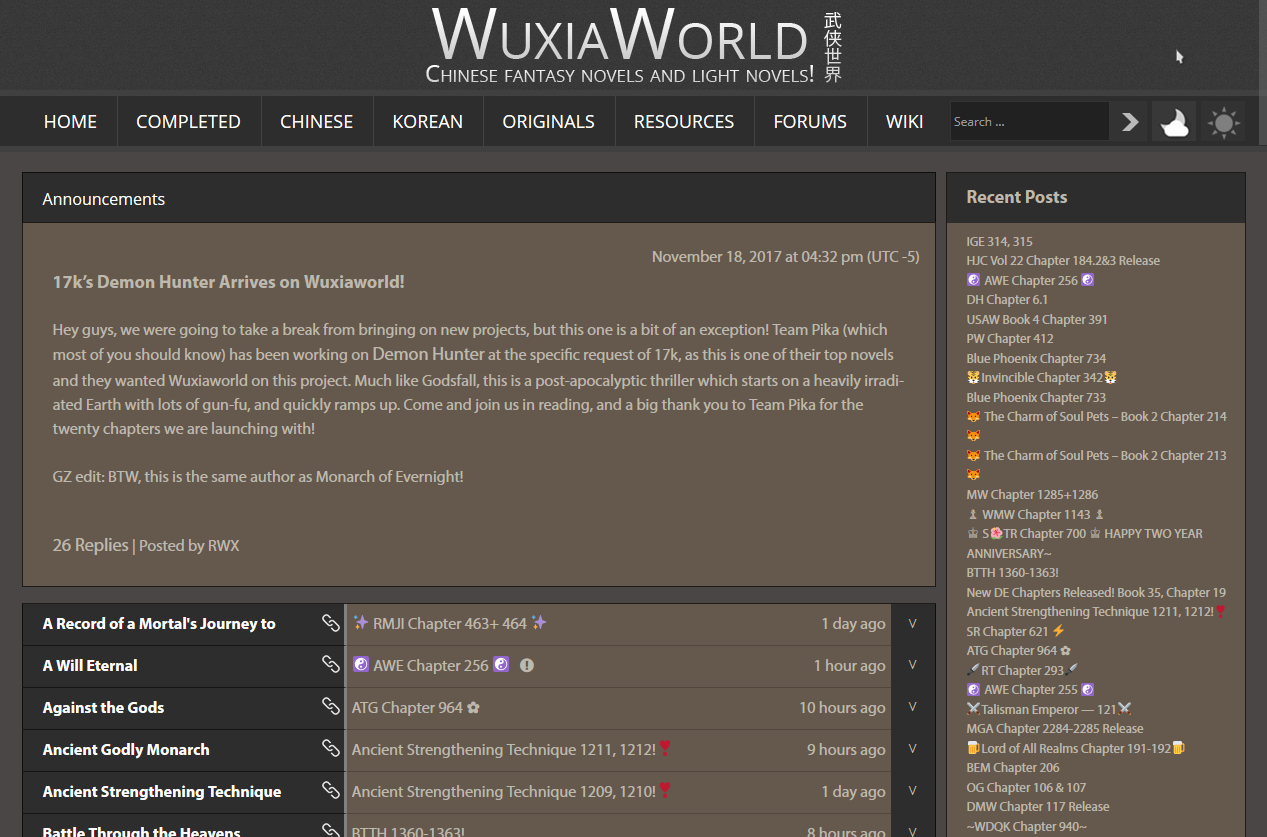The image size is (1267, 837).
Task: Open recent post BEM Chapter 206
Action: coord(1013,767)
